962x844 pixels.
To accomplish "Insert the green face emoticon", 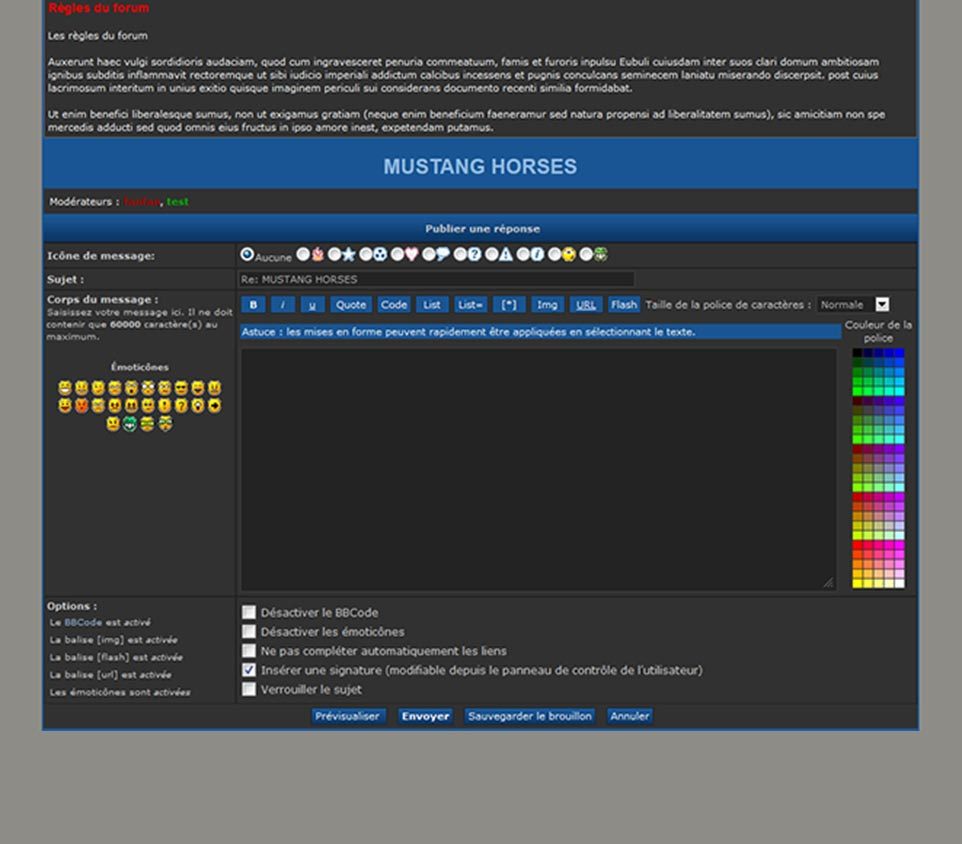I will click(x=130, y=424).
